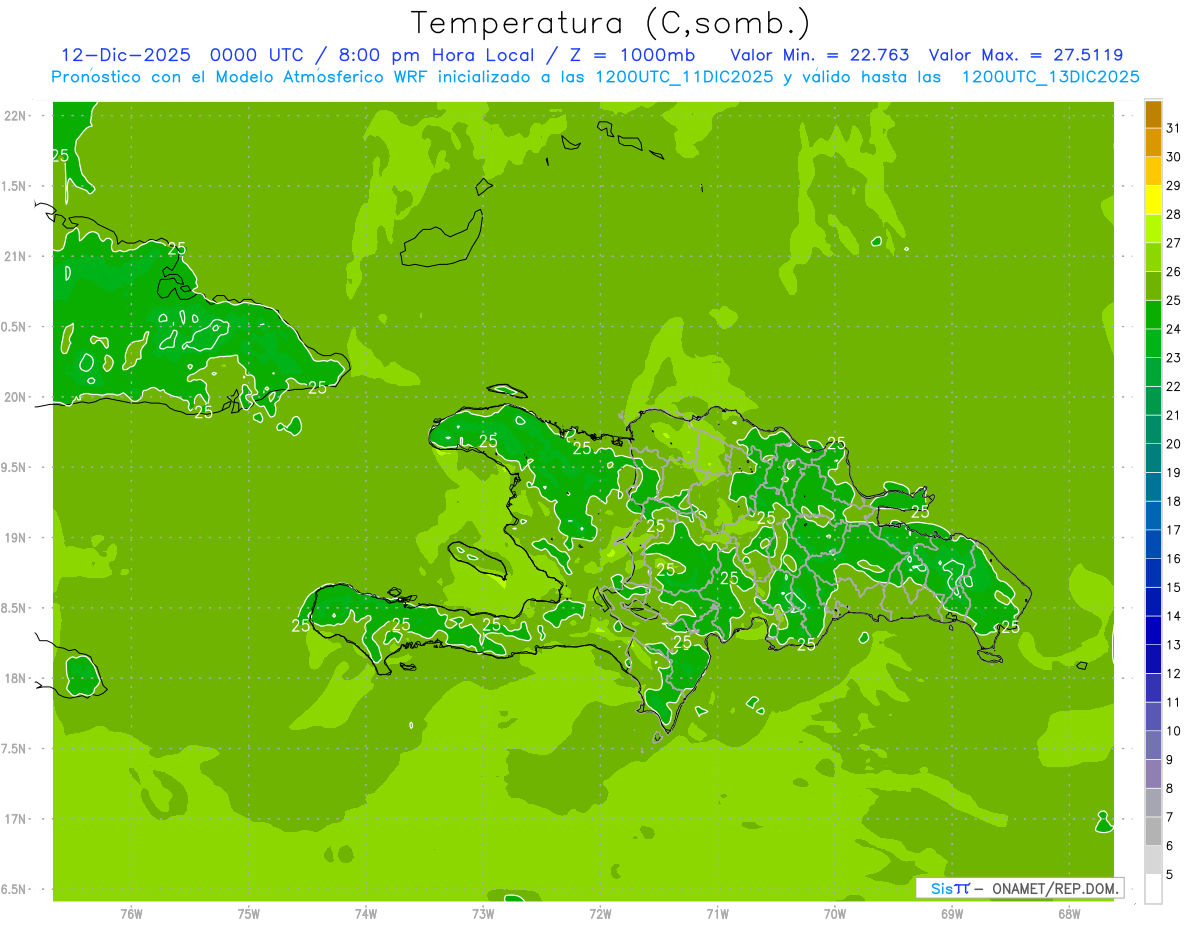The width and height of the screenshot is (1200, 927).
Task: Click the '9.5N' latitude axis label
Action: [x=14, y=467]
